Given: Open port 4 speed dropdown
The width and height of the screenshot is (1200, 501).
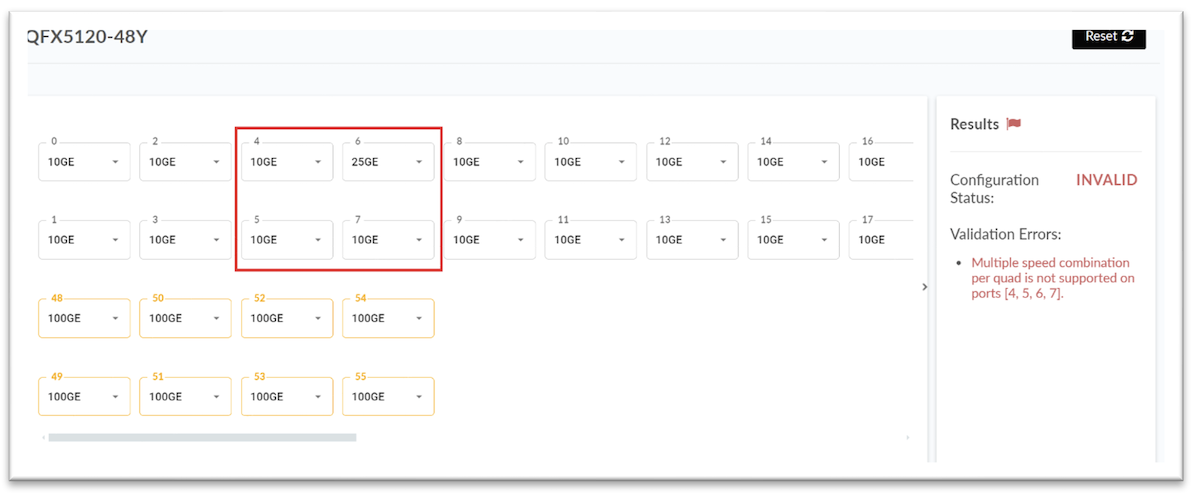Looking at the screenshot, I should point(287,162).
